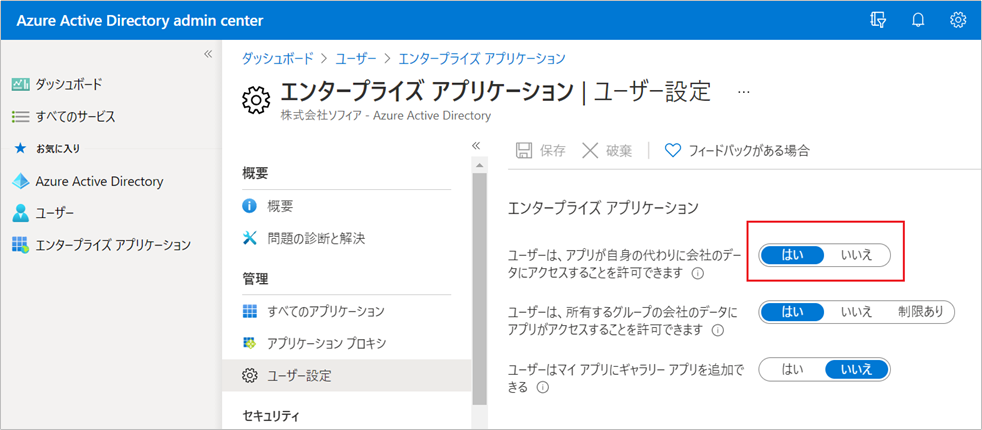Open すべてのサービス in the sidebar

pos(75,116)
